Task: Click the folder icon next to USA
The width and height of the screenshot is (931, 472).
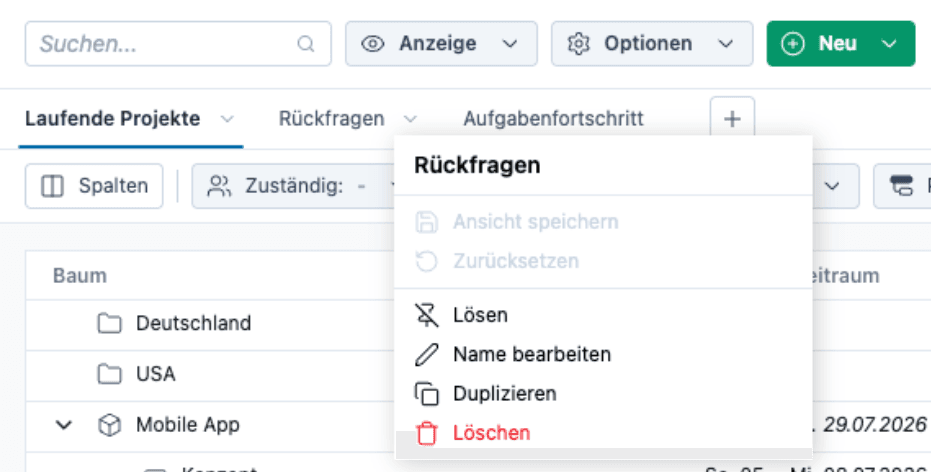Action: [x=109, y=374]
